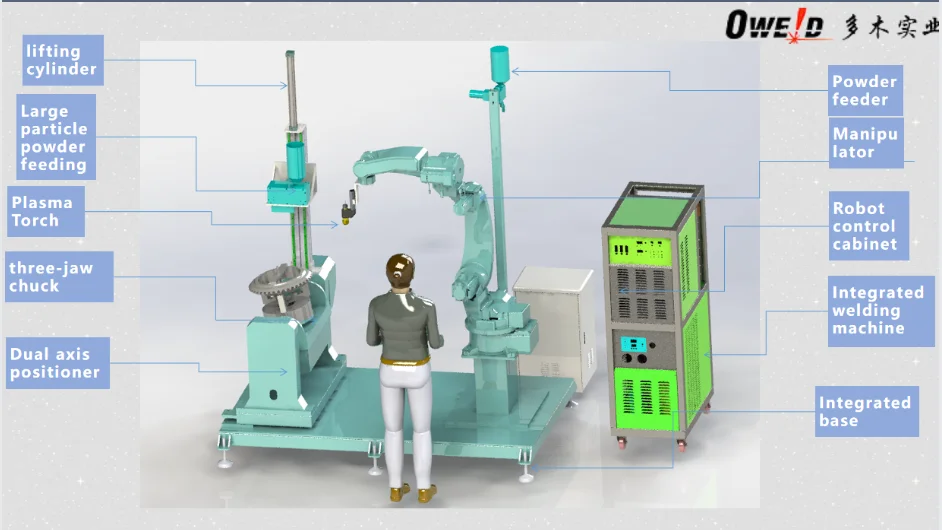Screen dimensions: 942x530
Task: Click the powder feeder canister atop the pole
Action: point(499,64)
